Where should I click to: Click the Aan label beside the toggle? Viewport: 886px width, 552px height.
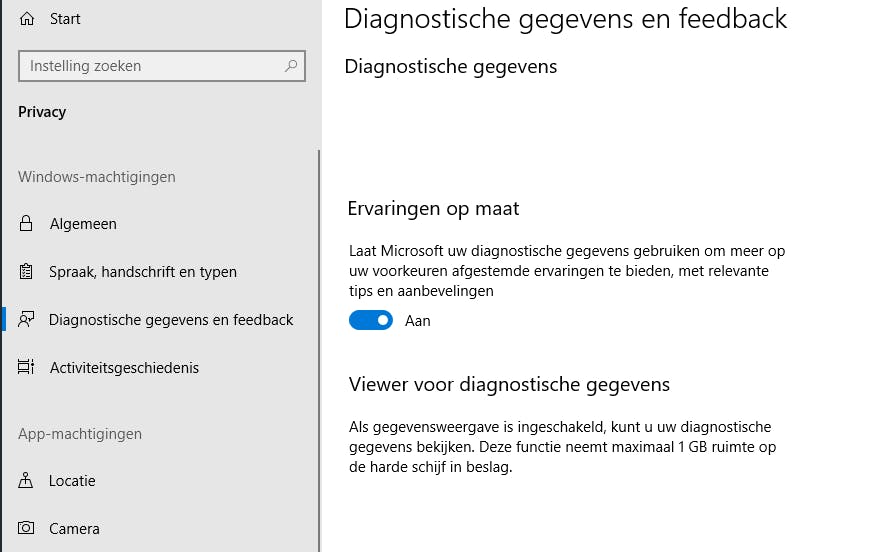coord(418,321)
